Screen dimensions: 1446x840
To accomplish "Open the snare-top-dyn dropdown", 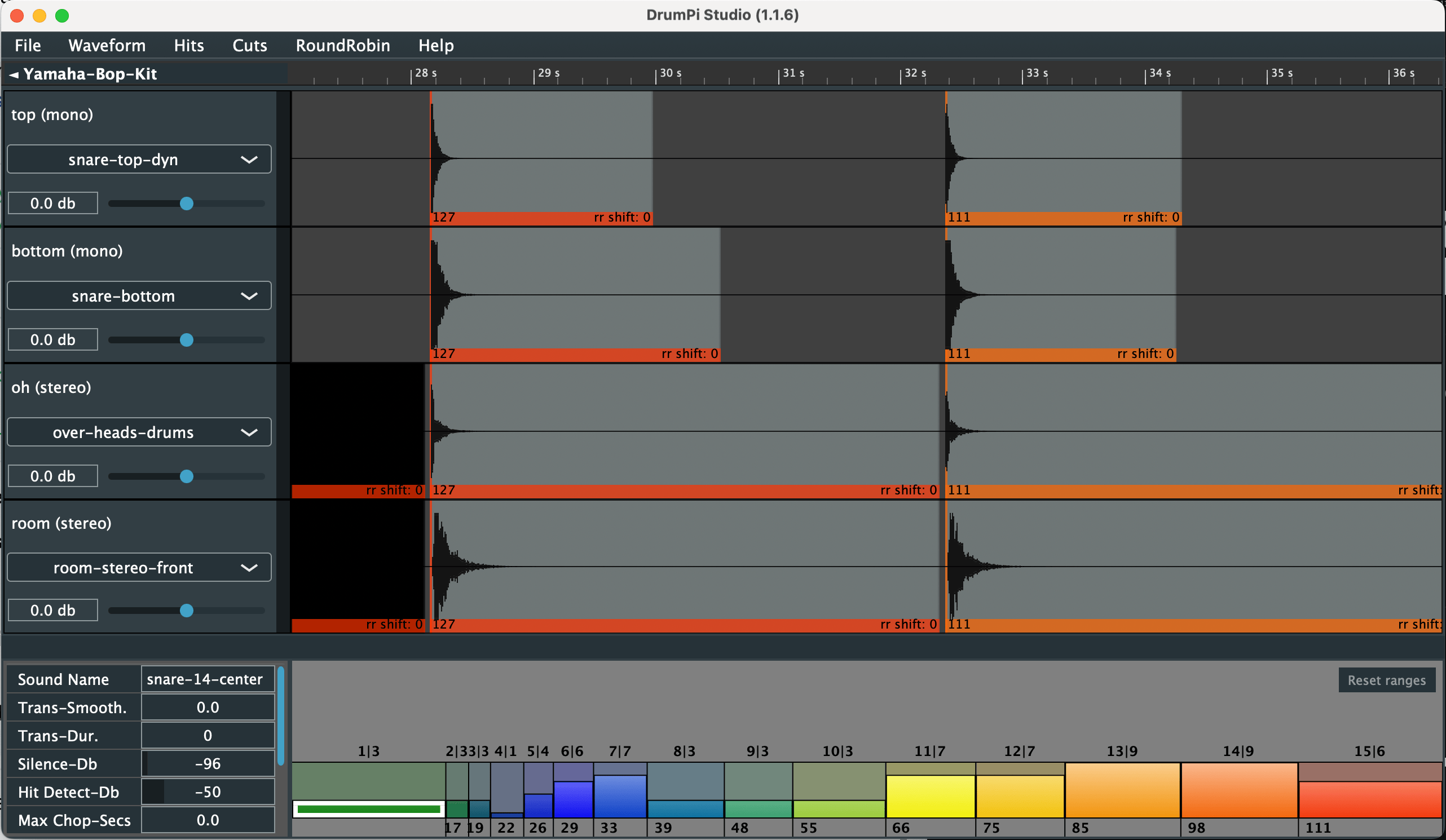I will coord(139,159).
